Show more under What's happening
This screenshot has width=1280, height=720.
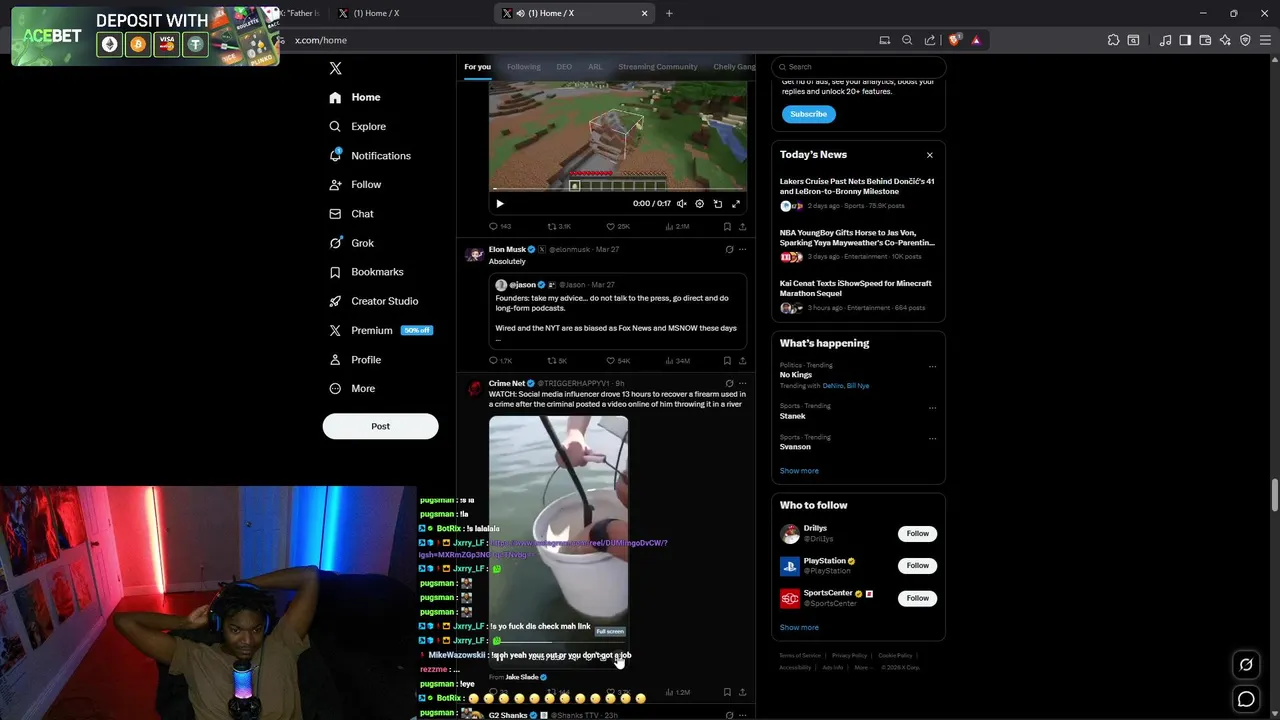point(799,471)
